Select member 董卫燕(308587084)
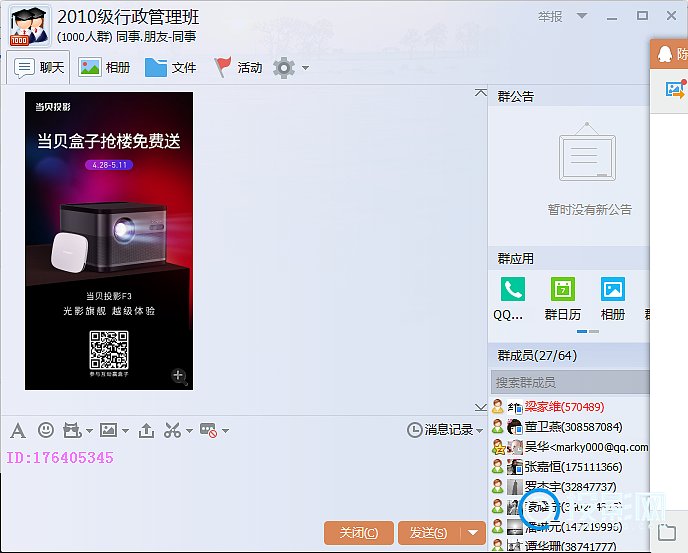The width and height of the screenshot is (688, 553). pyautogui.click(x=570, y=427)
